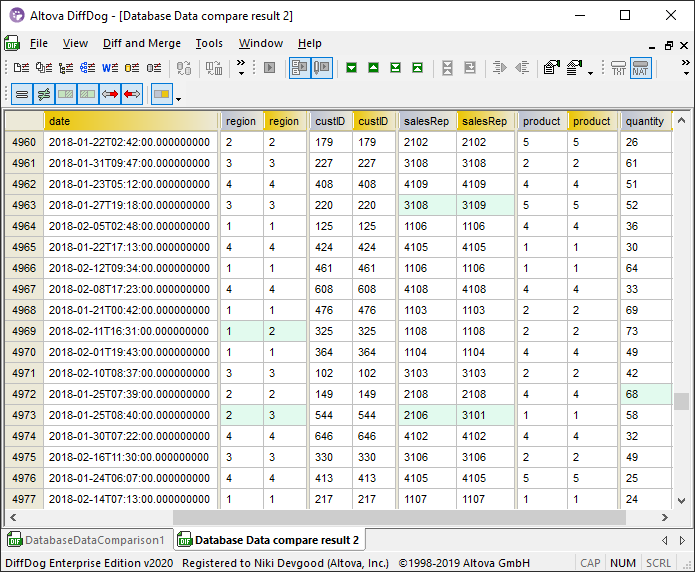695x572 pixels.
Task: Click the Compare XML Schemas icon
Action: (88, 68)
